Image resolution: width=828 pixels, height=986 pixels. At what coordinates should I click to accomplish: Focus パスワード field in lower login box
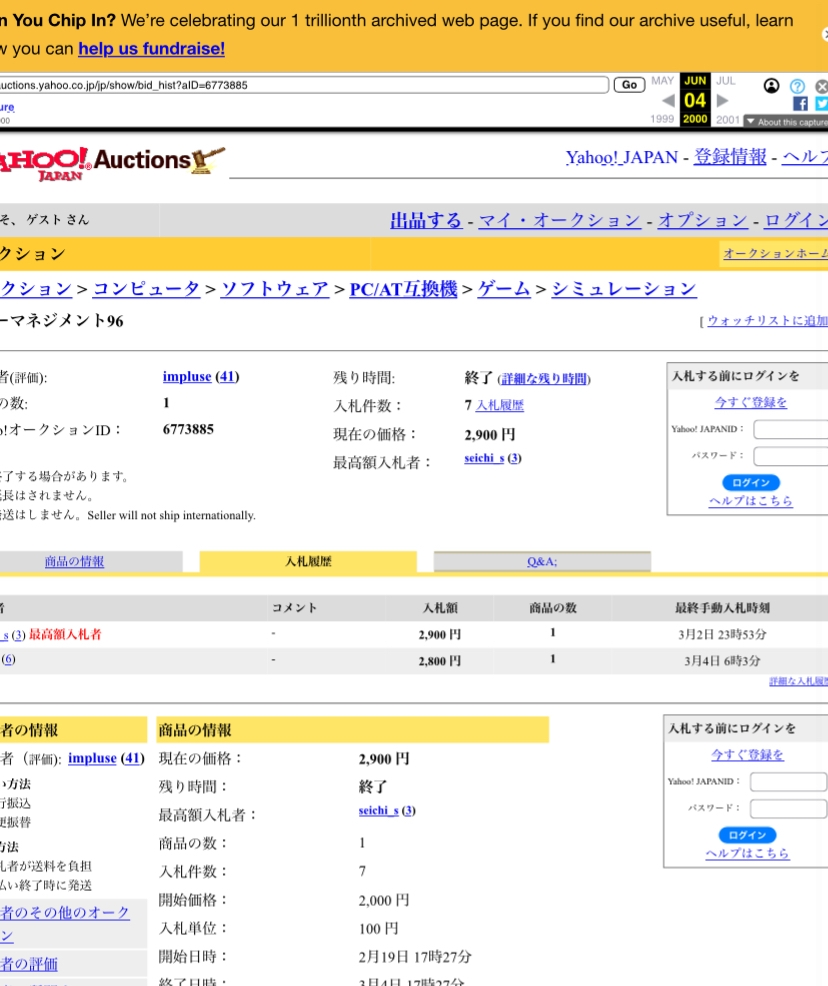pyautogui.click(x=788, y=808)
